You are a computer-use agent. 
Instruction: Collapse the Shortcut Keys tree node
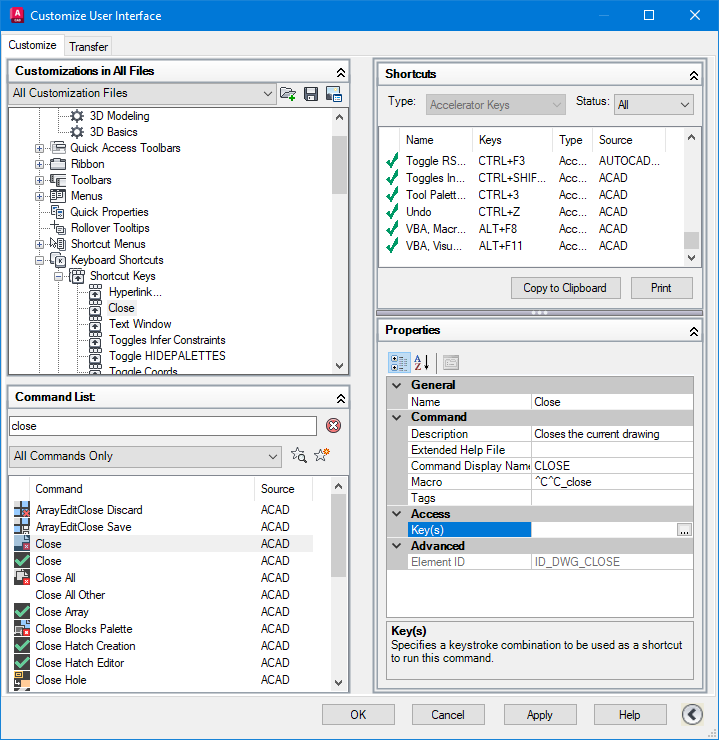coord(59,277)
